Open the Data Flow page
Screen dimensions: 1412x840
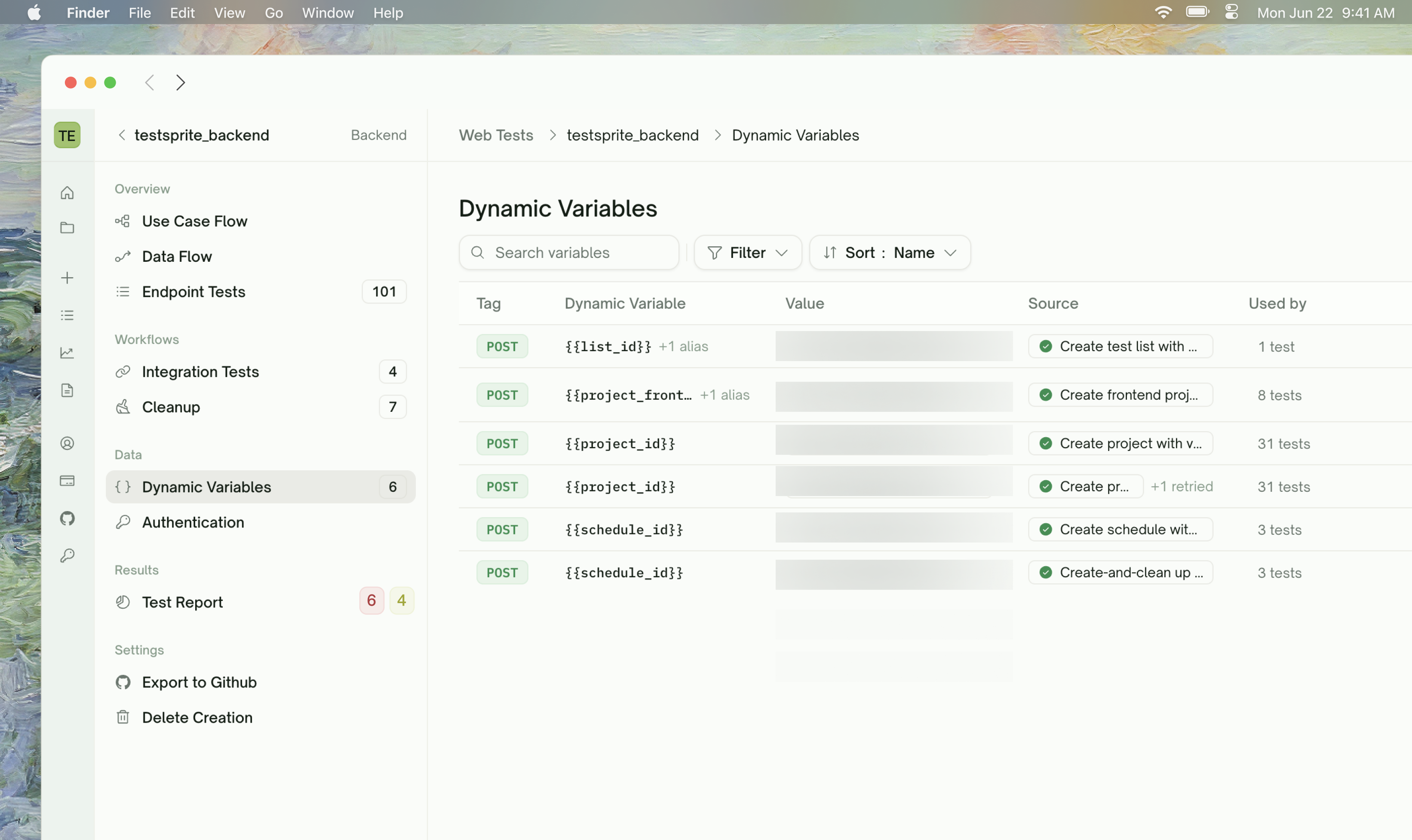(x=261, y=256)
